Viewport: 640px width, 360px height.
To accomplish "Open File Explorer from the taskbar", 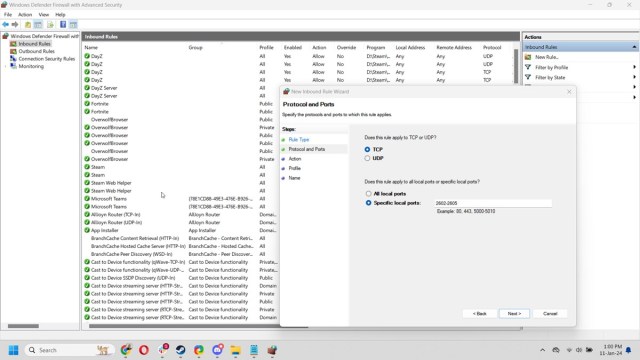I will [x=236, y=350].
